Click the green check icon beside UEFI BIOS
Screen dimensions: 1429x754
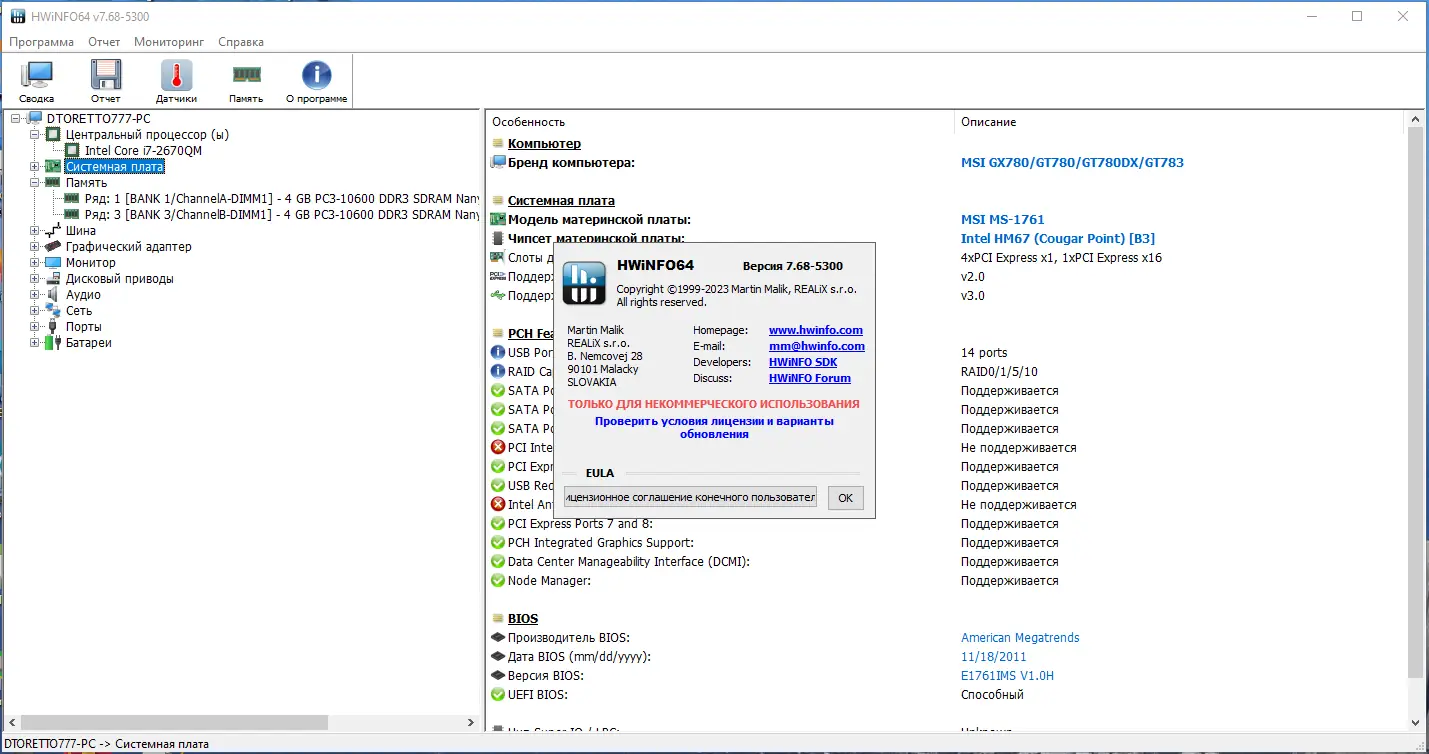[498, 695]
